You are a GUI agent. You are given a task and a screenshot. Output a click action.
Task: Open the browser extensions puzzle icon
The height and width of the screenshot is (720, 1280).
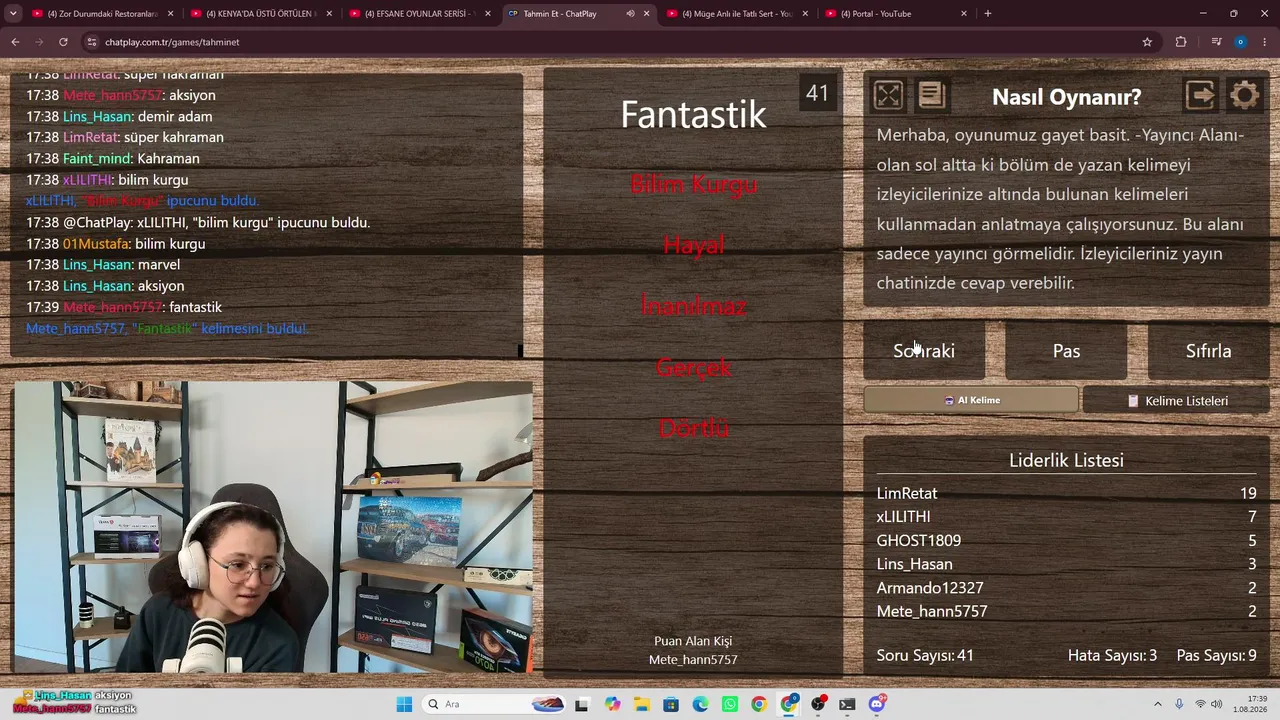(1181, 42)
